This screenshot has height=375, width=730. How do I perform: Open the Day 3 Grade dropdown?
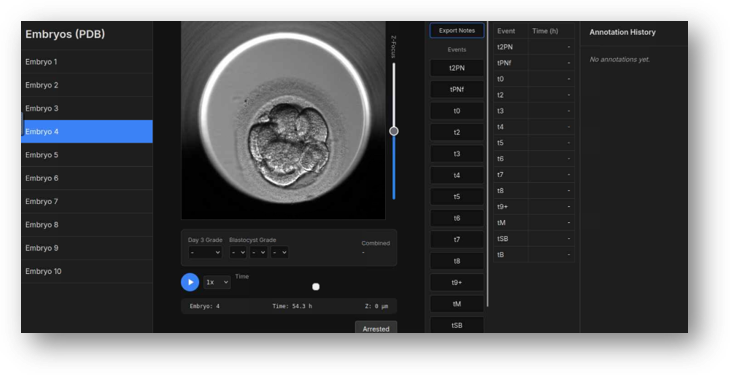point(205,252)
